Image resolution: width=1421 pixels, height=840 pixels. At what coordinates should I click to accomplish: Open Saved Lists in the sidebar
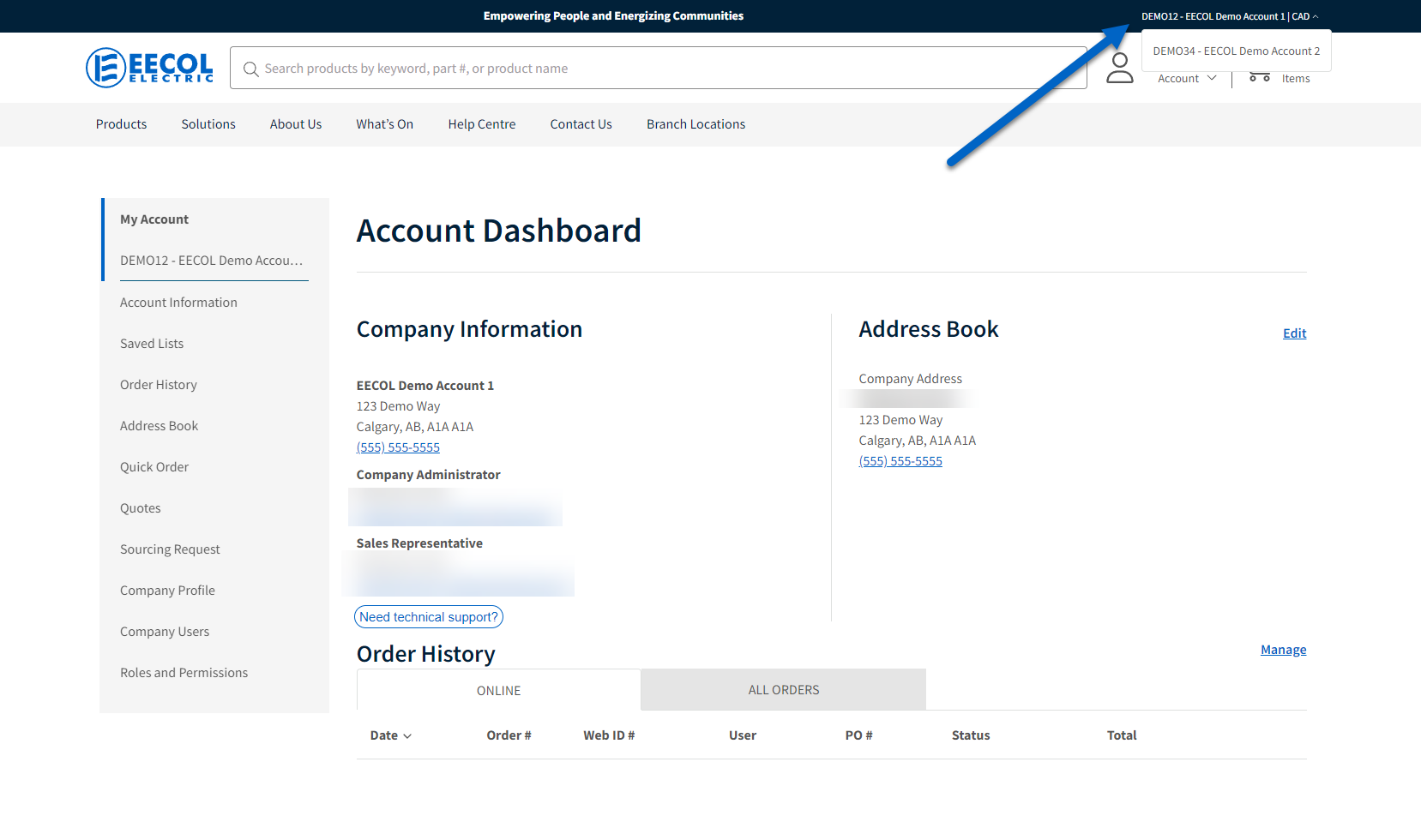click(152, 344)
